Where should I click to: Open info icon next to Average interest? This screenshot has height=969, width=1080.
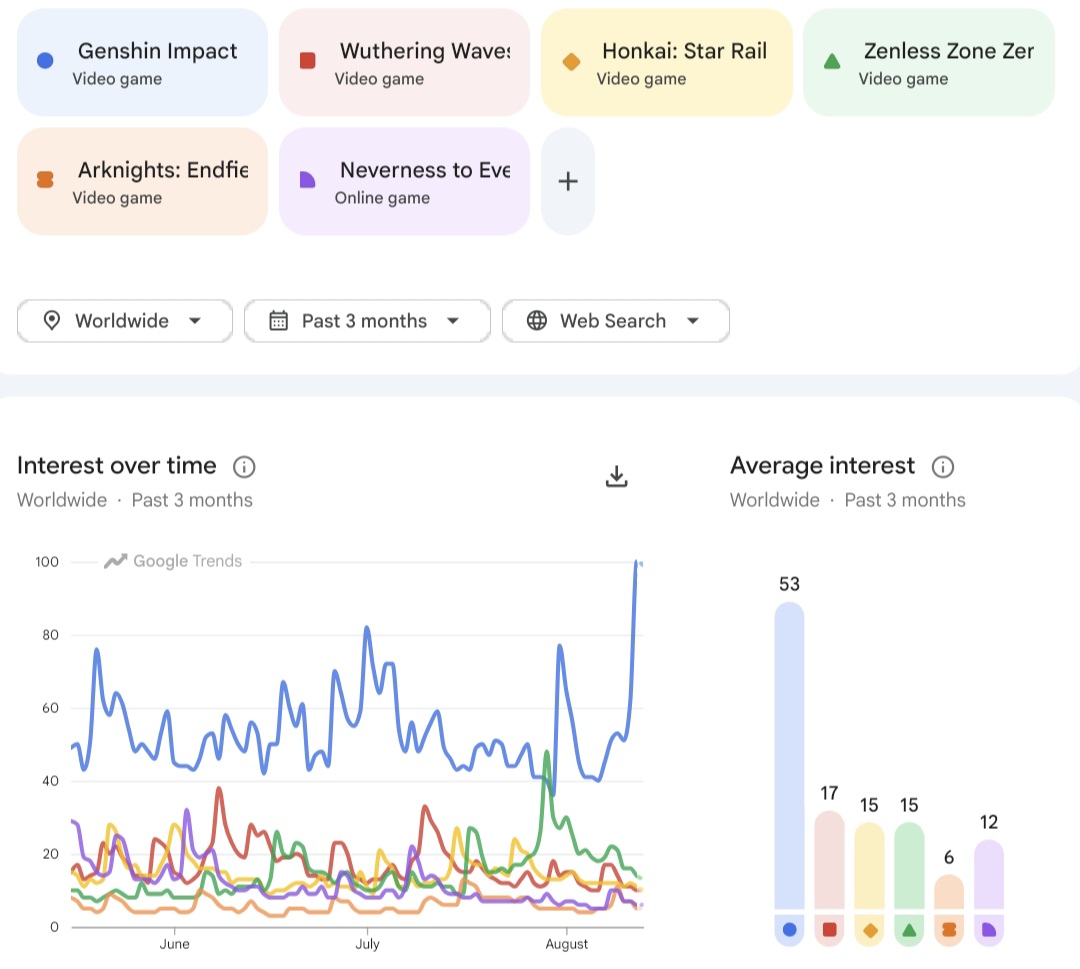point(943,467)
